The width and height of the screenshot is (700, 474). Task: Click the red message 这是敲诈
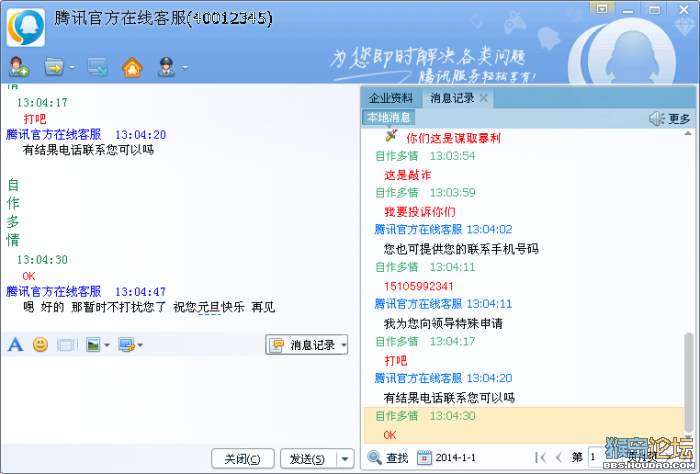point(408,175)
